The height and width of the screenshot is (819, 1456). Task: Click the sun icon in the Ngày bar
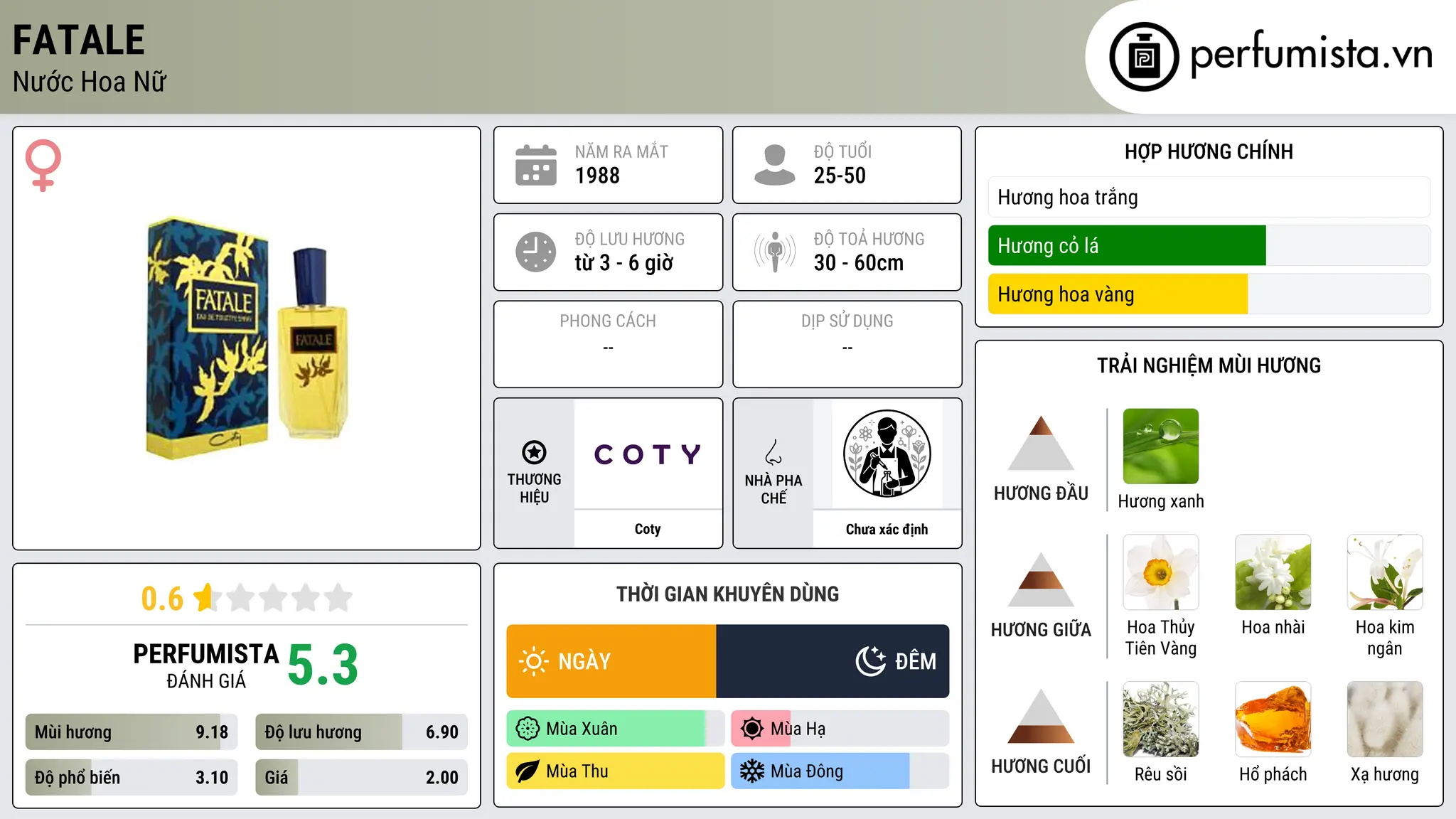[x=533, y=661]
